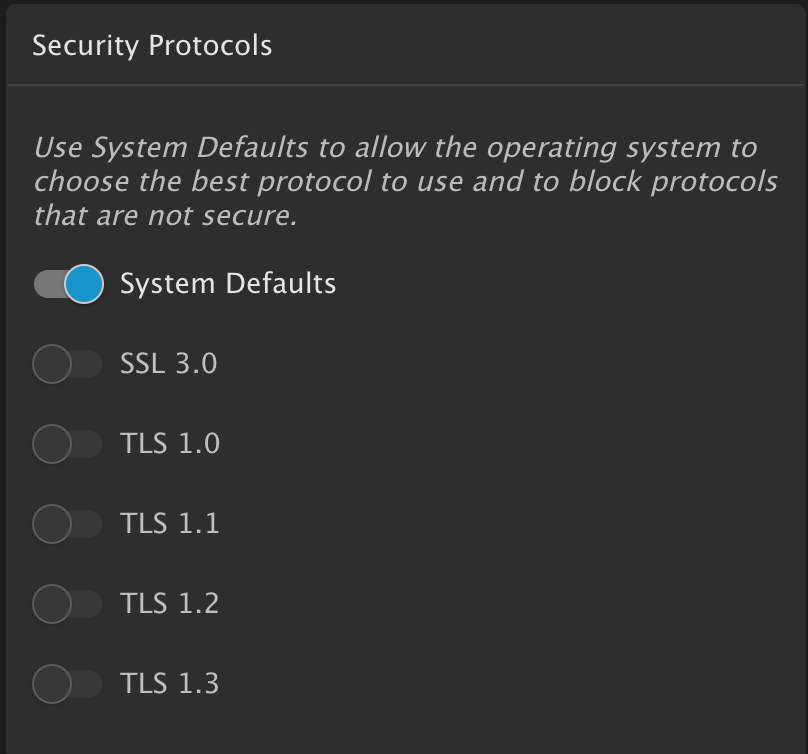Click the Security Protocols panel title
The height and width of the screenshot is (754, 808).
[152, 46]
